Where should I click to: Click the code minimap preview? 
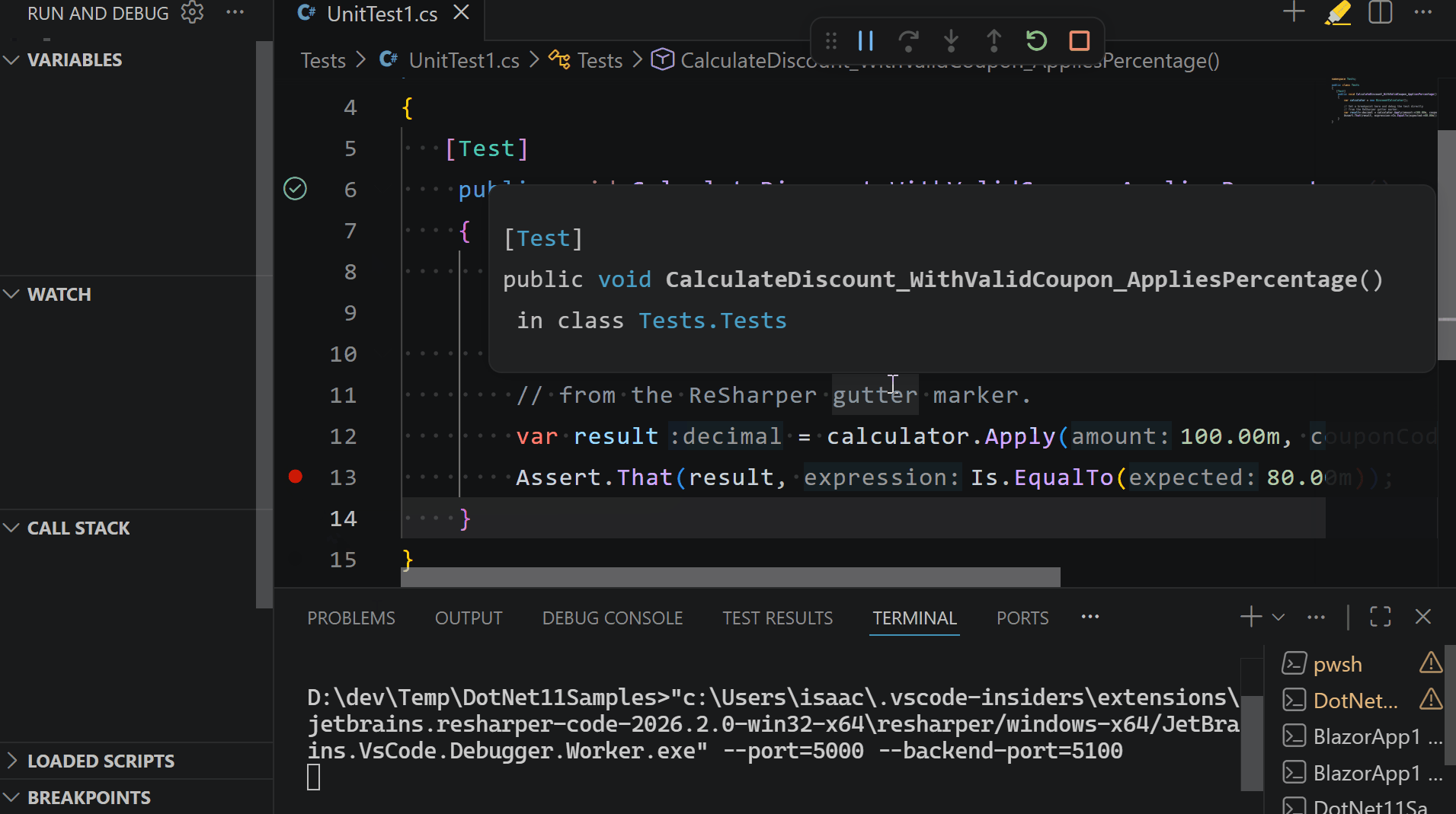[1383, 99]
